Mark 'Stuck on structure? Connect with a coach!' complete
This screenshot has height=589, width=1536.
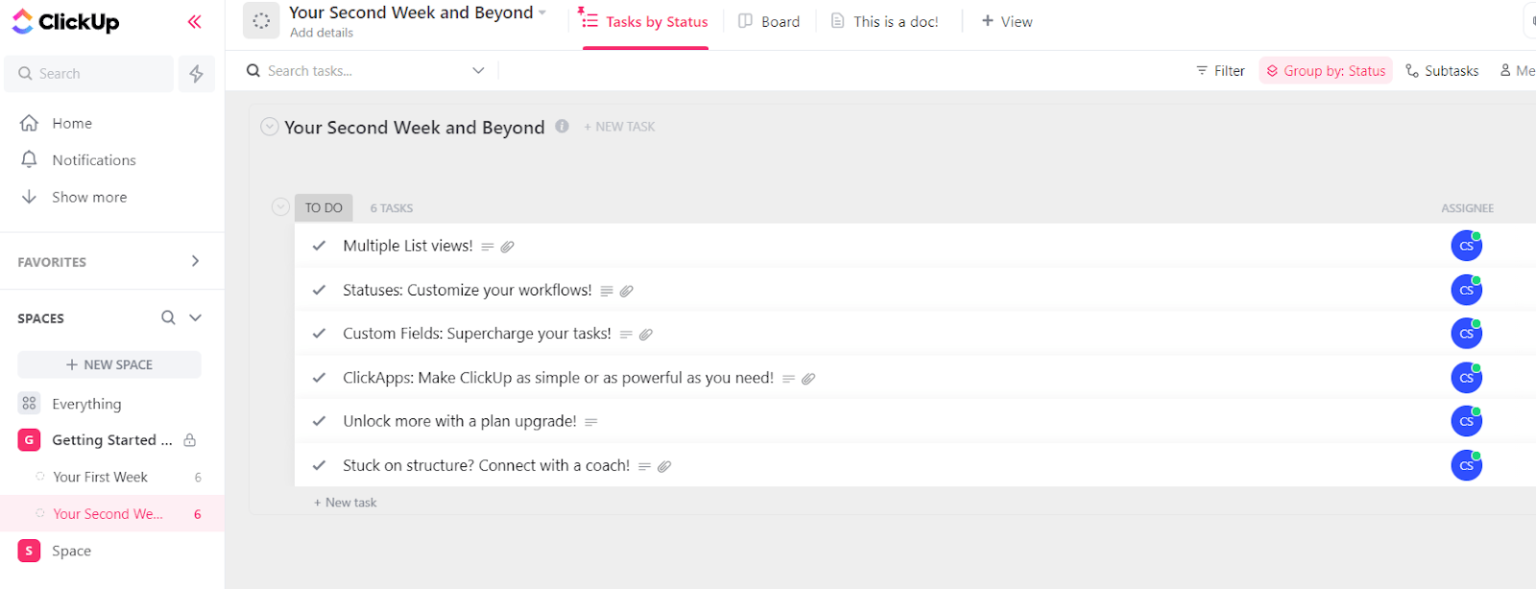[319, 465]
